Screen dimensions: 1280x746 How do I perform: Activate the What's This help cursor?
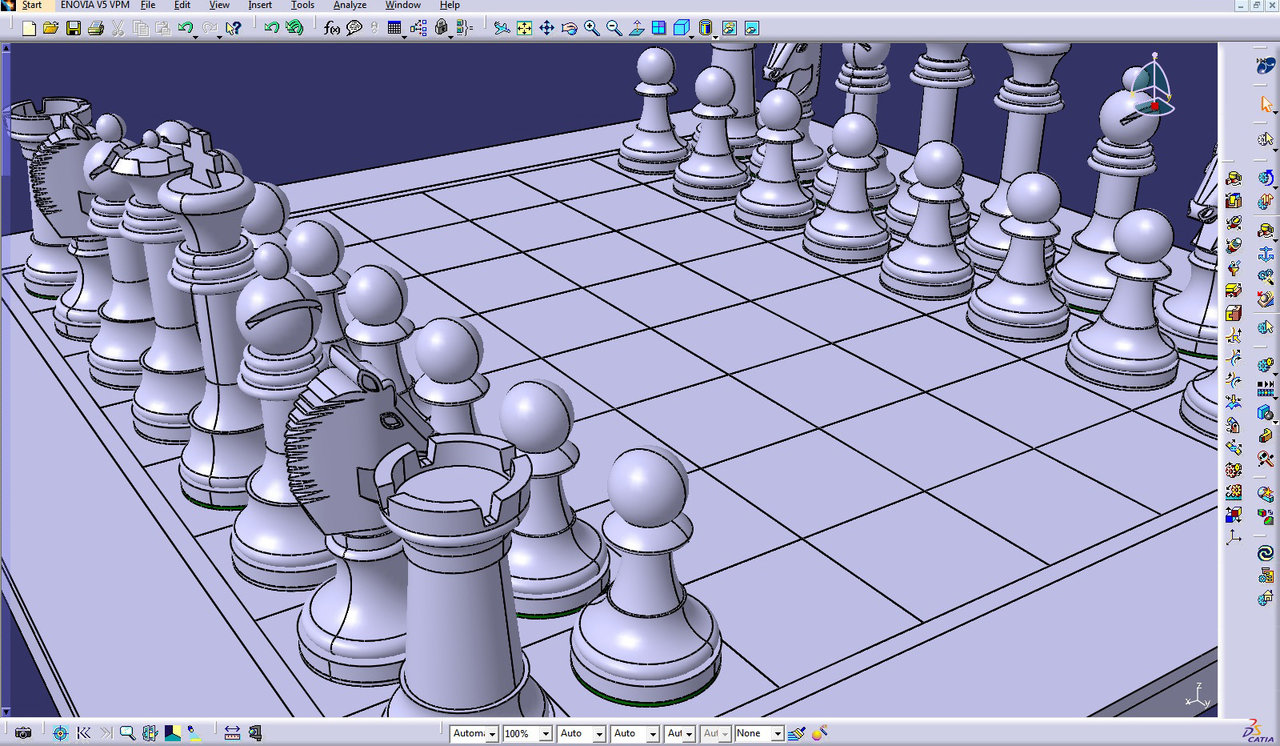coord(234,28)
